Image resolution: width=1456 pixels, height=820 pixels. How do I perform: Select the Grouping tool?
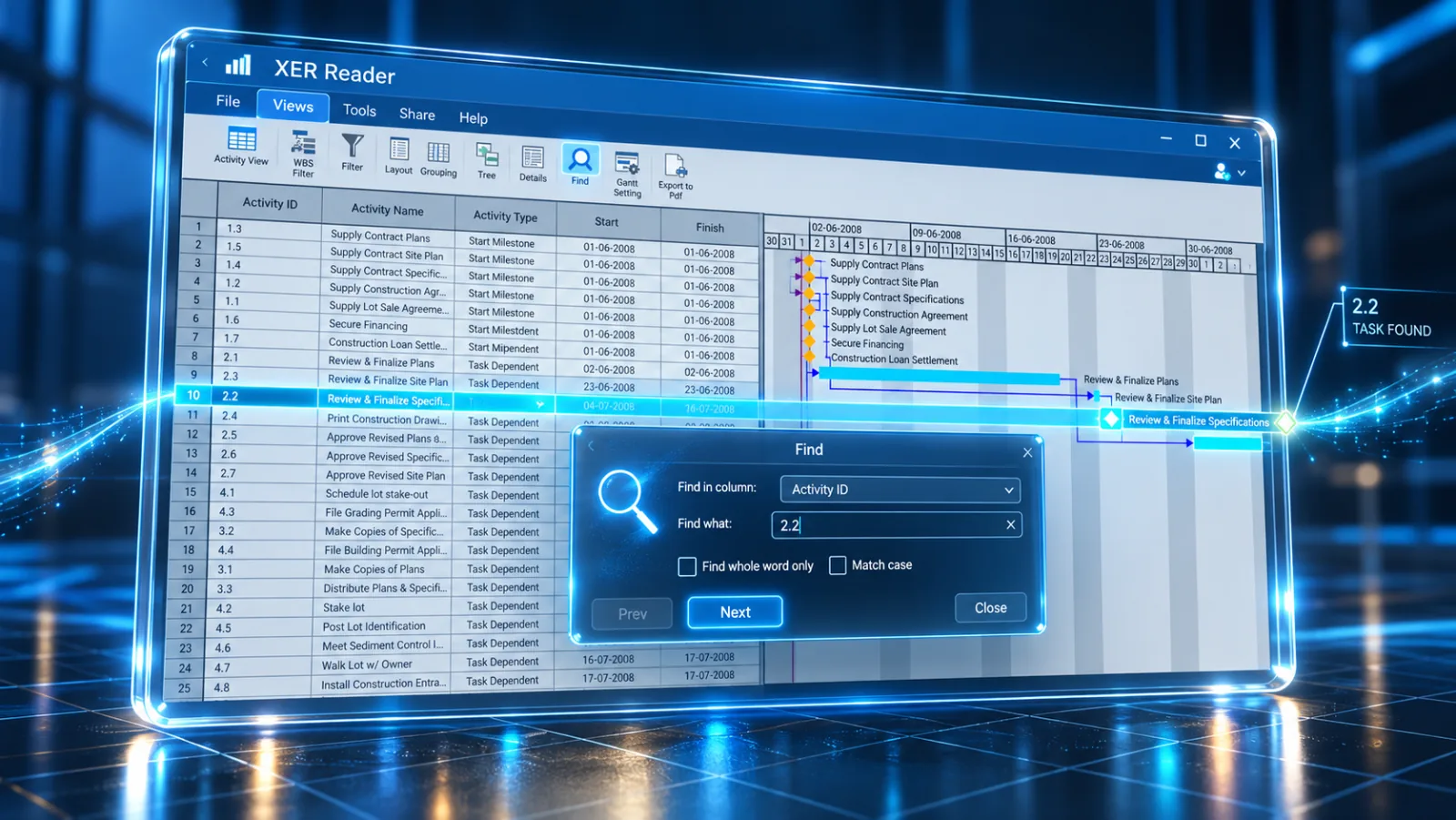tap(439, 159)
